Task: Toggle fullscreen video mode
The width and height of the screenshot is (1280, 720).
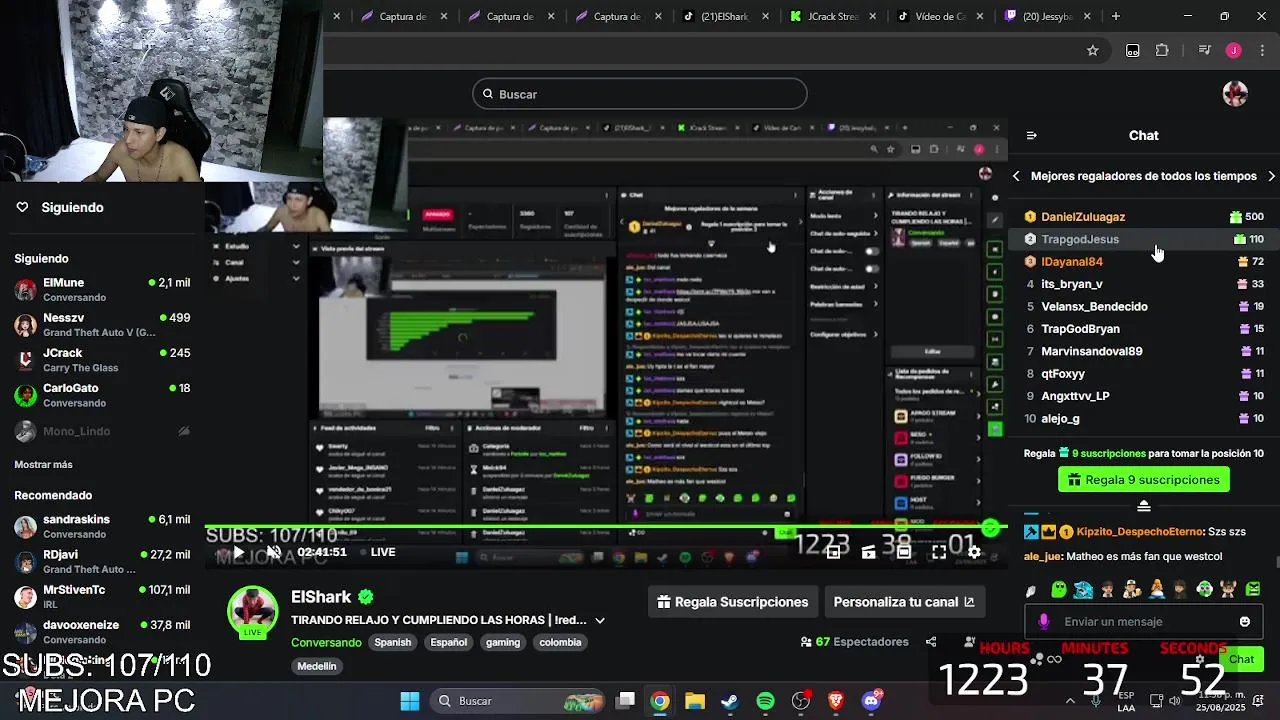Action: coord(939,552)
